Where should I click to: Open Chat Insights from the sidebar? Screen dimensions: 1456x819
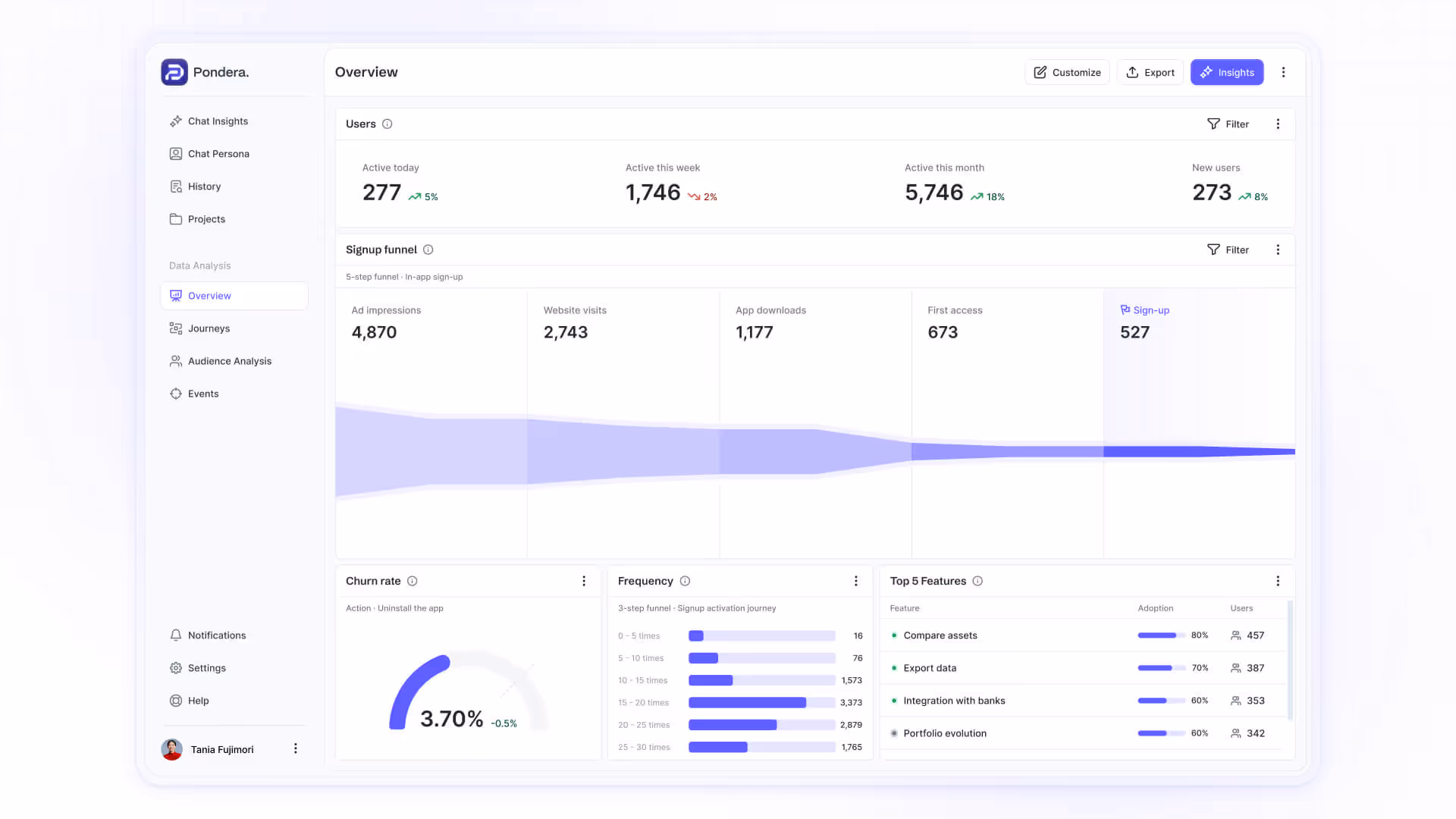pyautogui.click(x=218, y=121)
